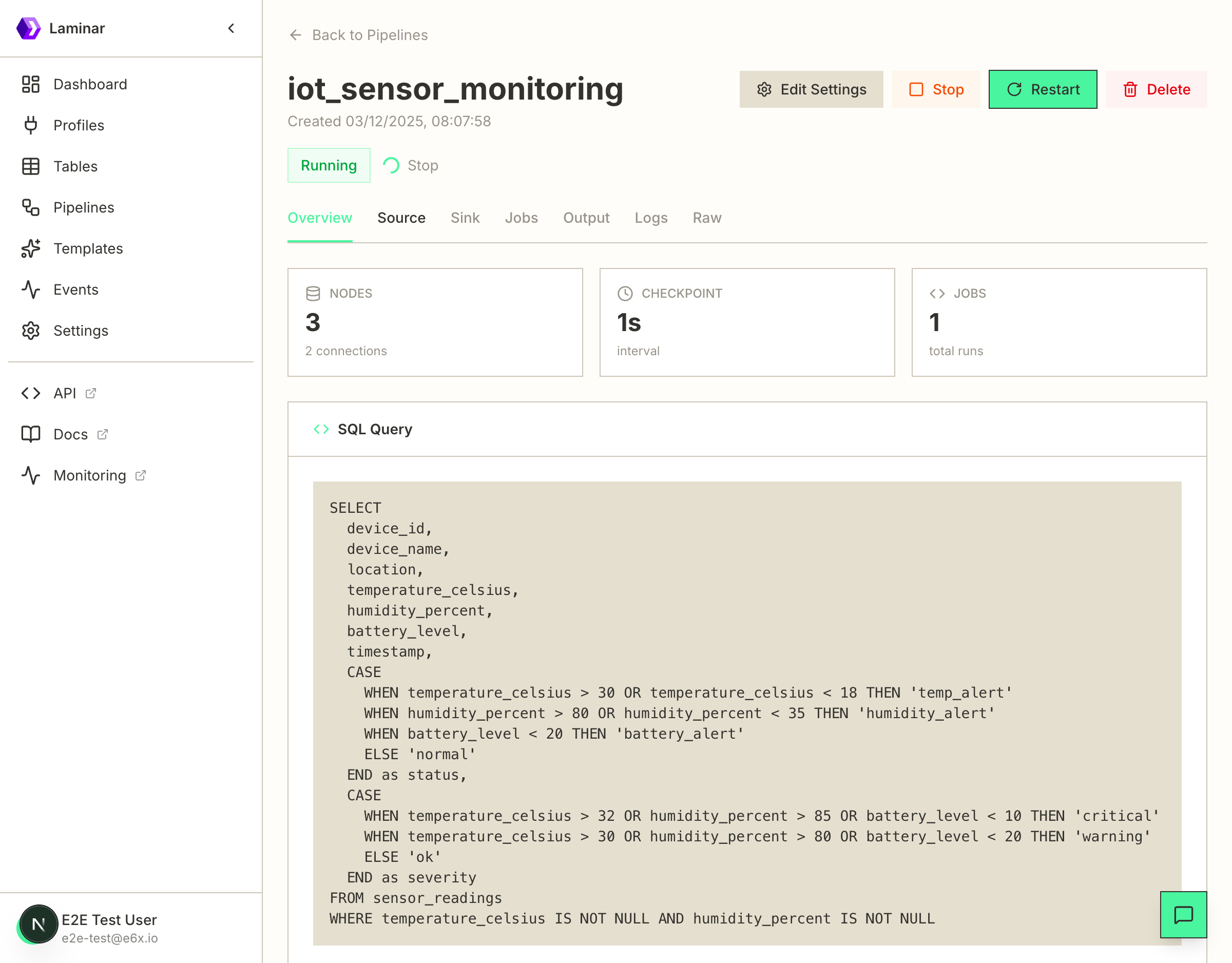This screenshot has height=963, width=1232.
Task: Open Events activity item
Action: point(75,290)
